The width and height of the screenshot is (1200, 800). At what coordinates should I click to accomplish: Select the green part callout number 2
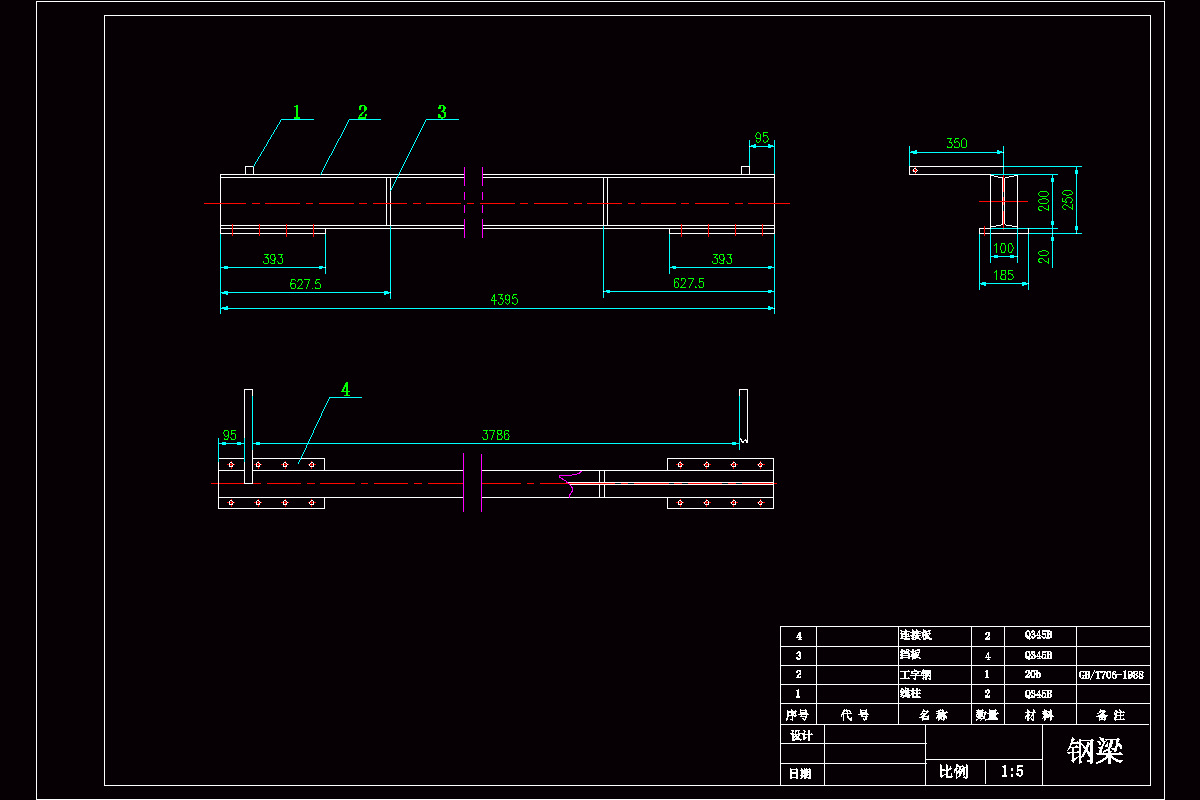pyautogui.click(x=362, y=112)
